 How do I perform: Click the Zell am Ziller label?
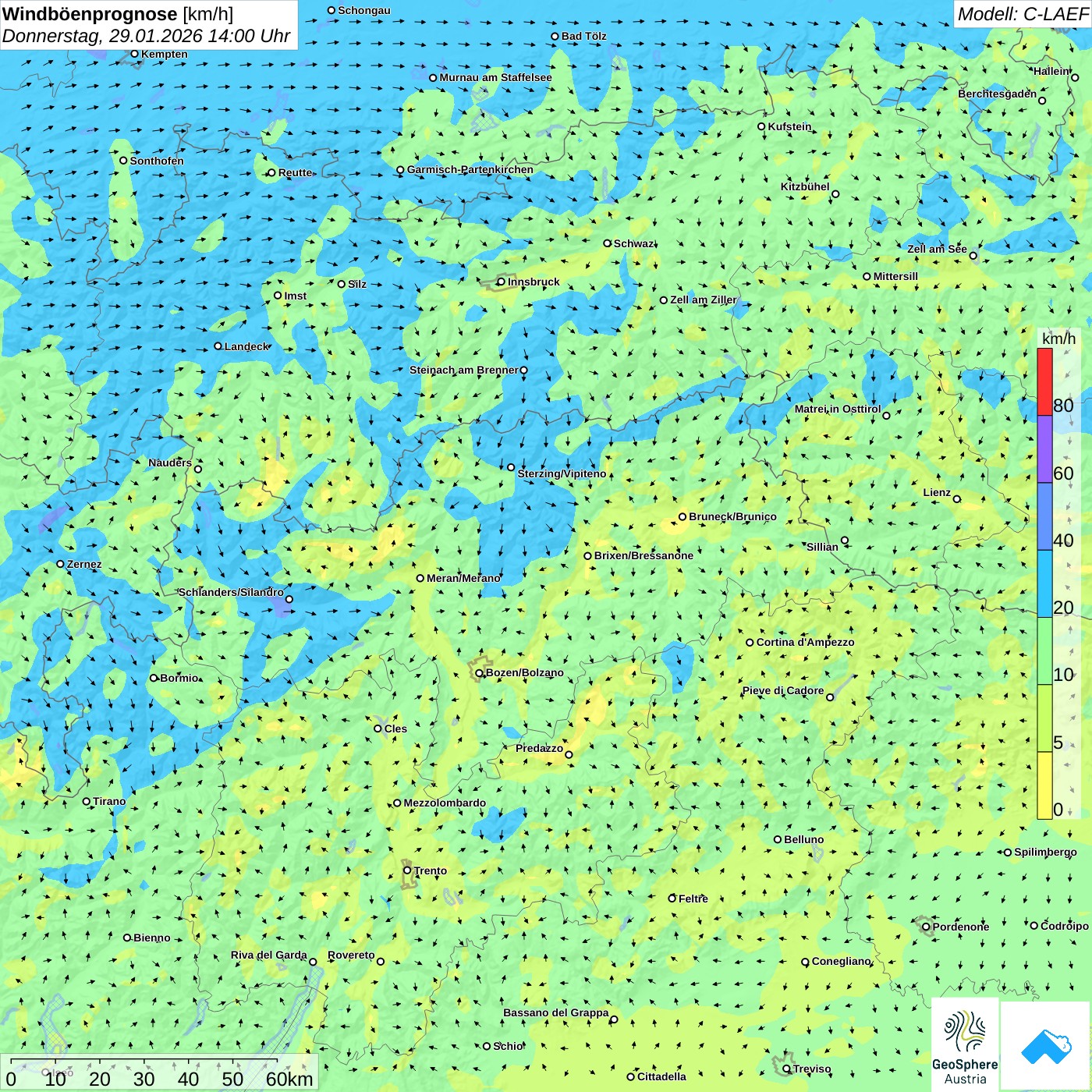click(704, 300)
